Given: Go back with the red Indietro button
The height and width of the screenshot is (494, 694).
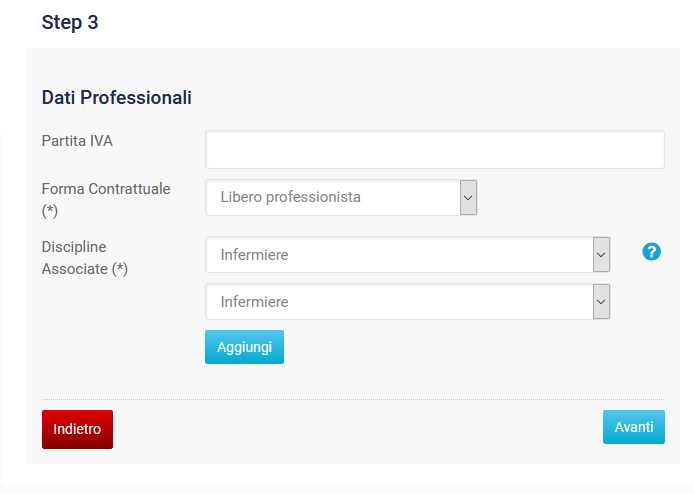Looking at the screenshot, I should (77, 429).
